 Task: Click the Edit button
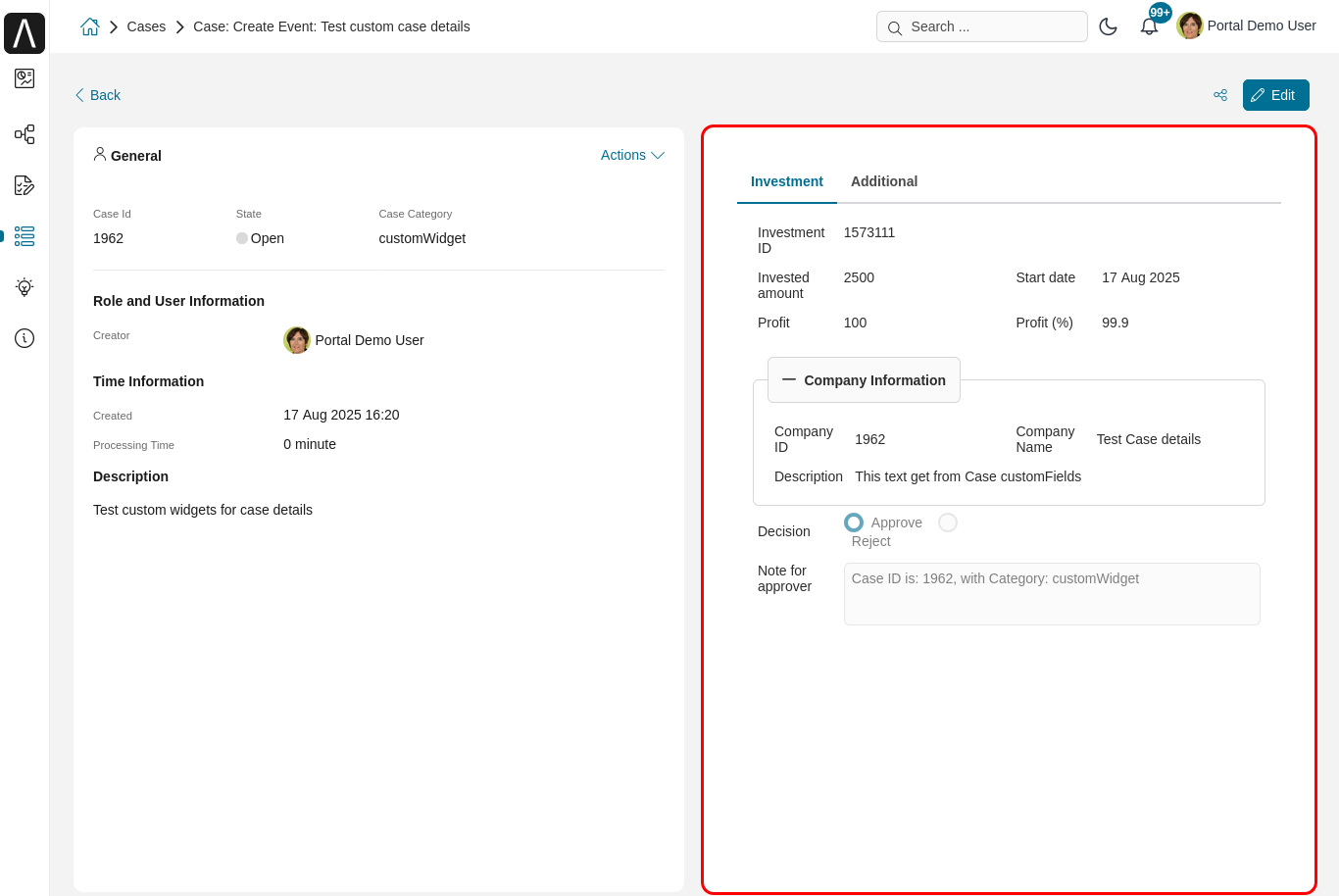(x=1275, y=95)
